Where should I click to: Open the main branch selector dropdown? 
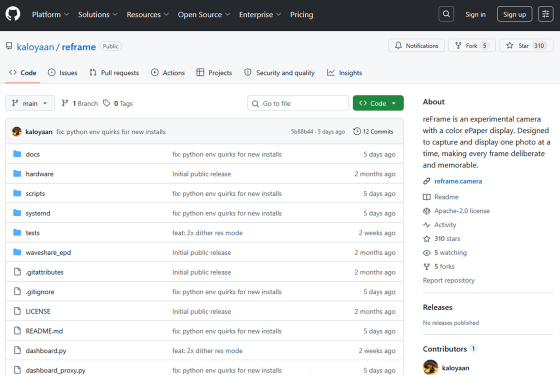(30, 103)
